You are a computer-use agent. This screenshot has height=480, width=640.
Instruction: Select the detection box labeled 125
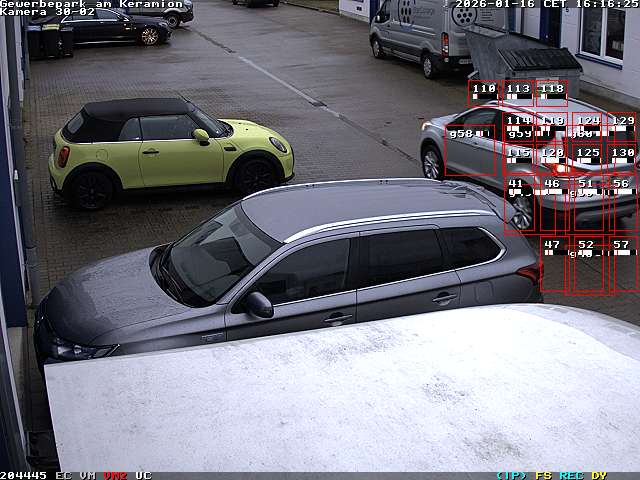click(587, 158)
